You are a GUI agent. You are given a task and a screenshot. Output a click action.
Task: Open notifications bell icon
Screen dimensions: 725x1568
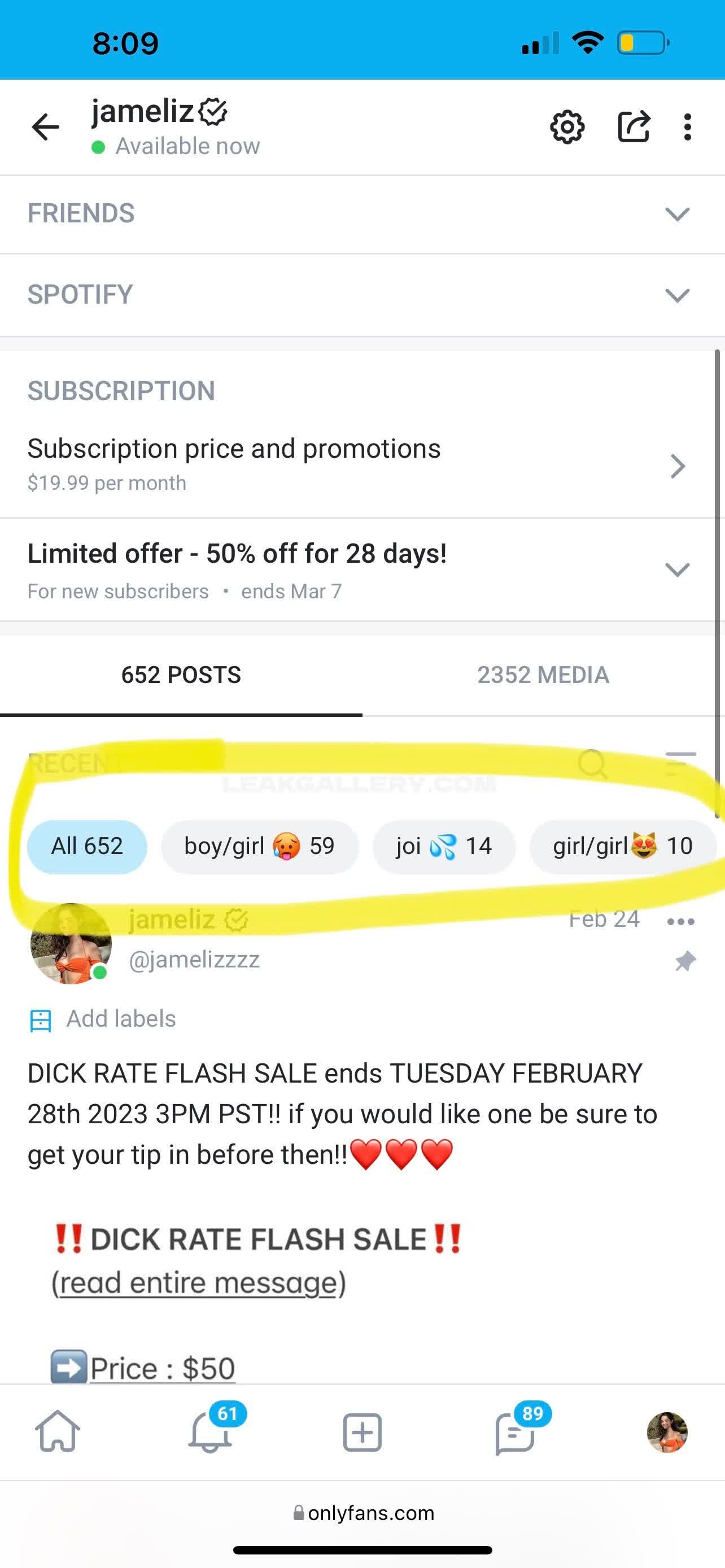[x=210, y=1431]
